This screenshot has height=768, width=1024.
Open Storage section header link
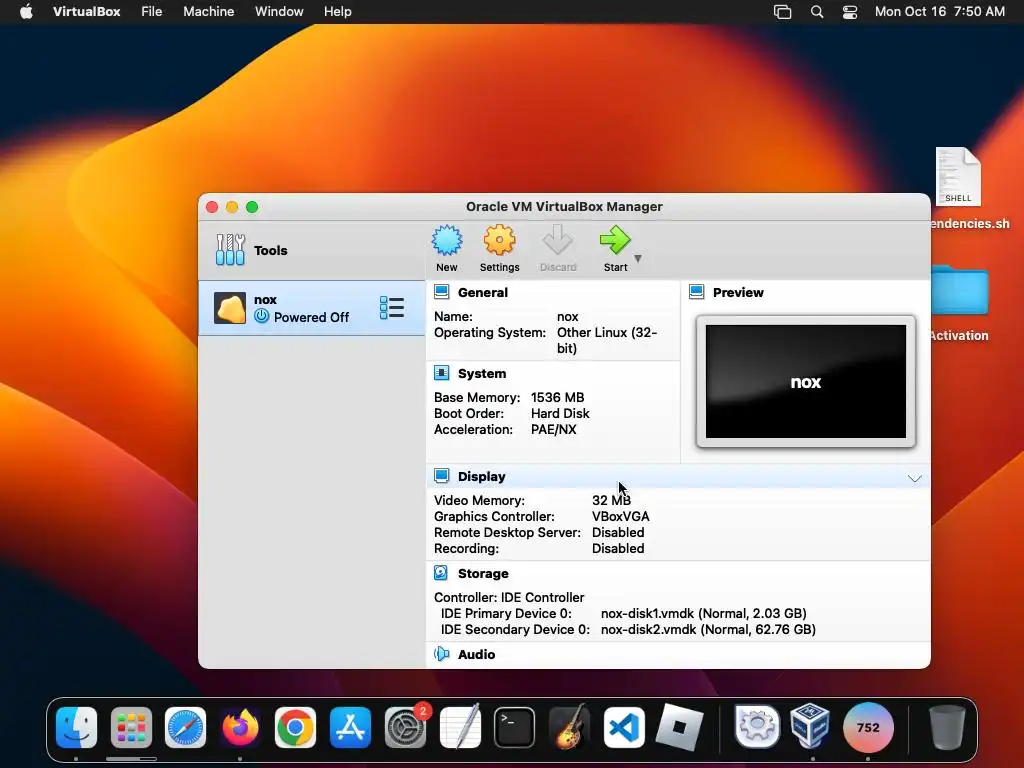tap(483, 573)
